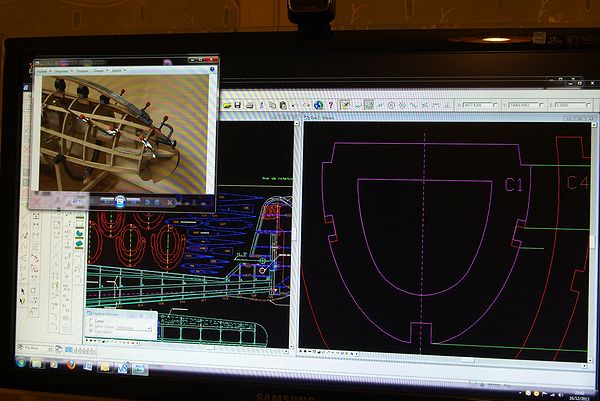Screen dimensions: 600x401
Task: Click the Copy icon in CAD toolbar
Action: tap(273, 105)
